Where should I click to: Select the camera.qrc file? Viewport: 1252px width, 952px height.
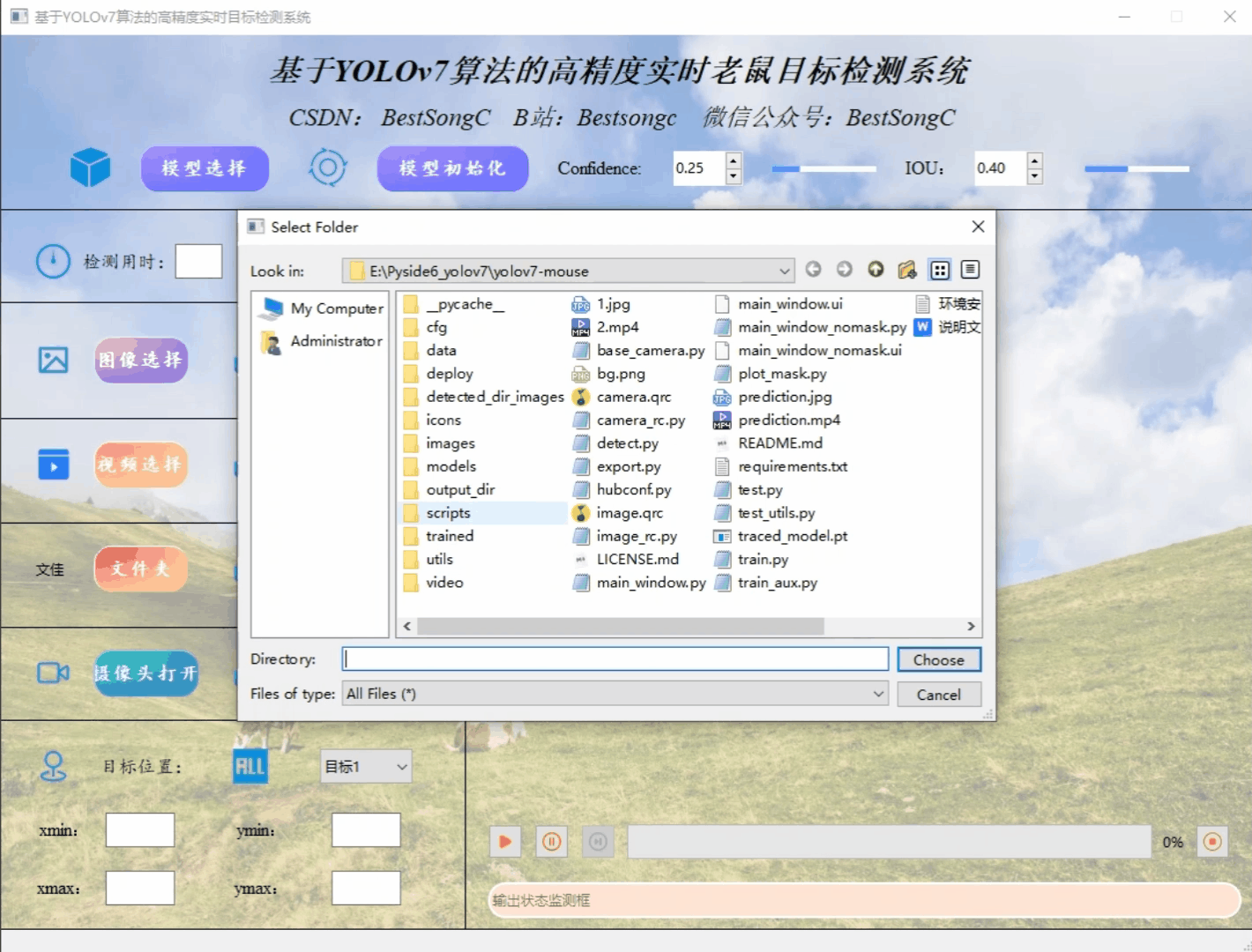622,397
